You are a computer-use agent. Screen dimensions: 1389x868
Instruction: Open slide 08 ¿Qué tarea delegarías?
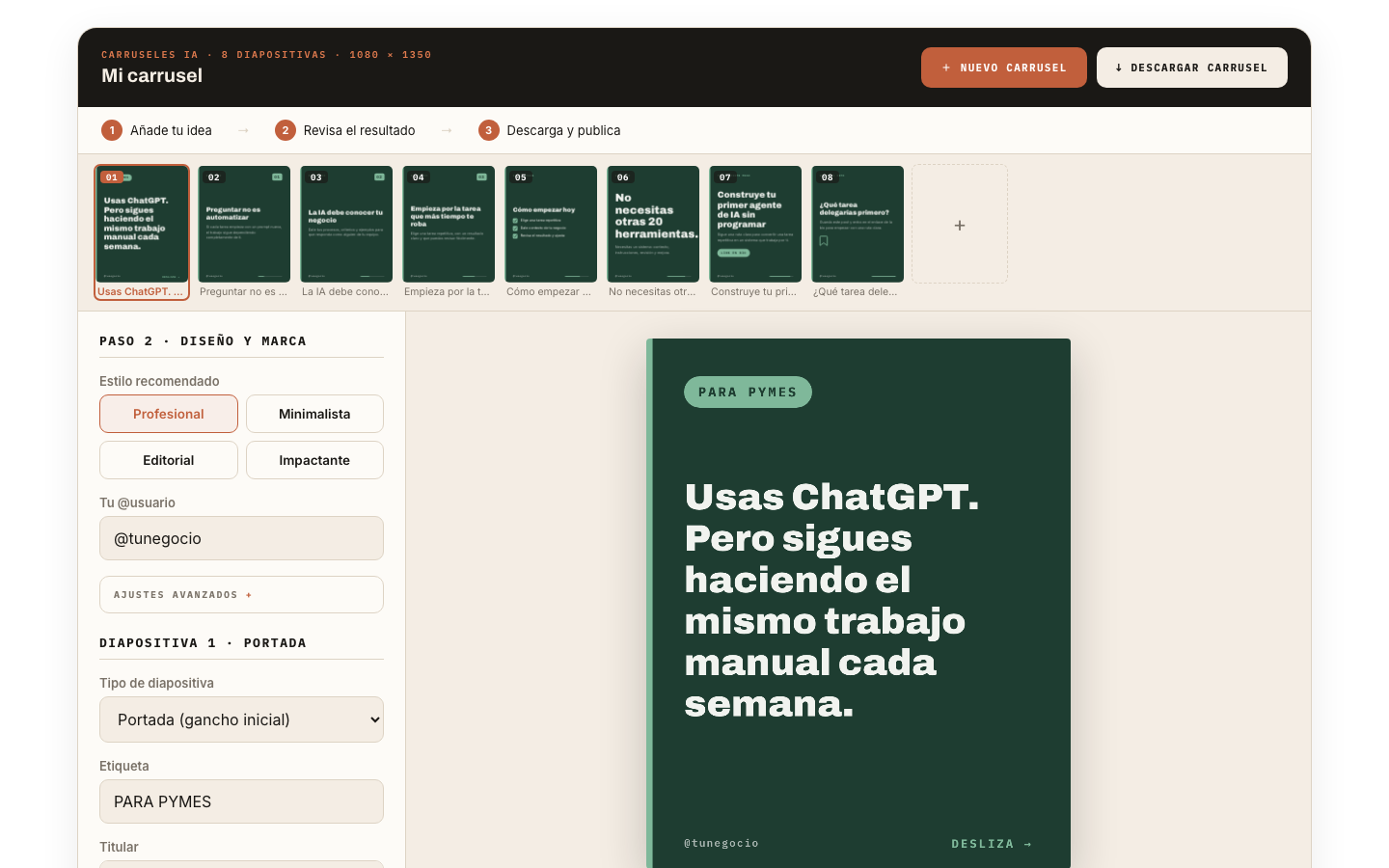pos(858,232)
